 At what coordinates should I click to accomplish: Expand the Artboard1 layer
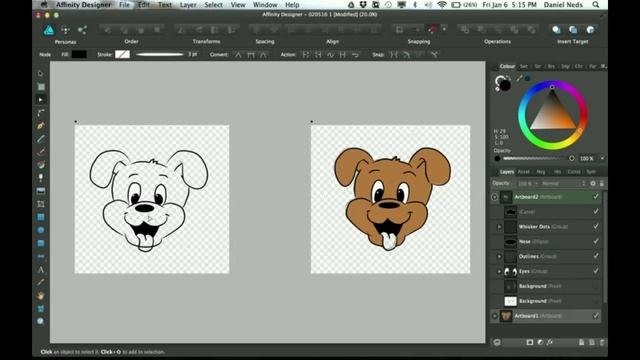pyautogui.click(x=494, y=316)
